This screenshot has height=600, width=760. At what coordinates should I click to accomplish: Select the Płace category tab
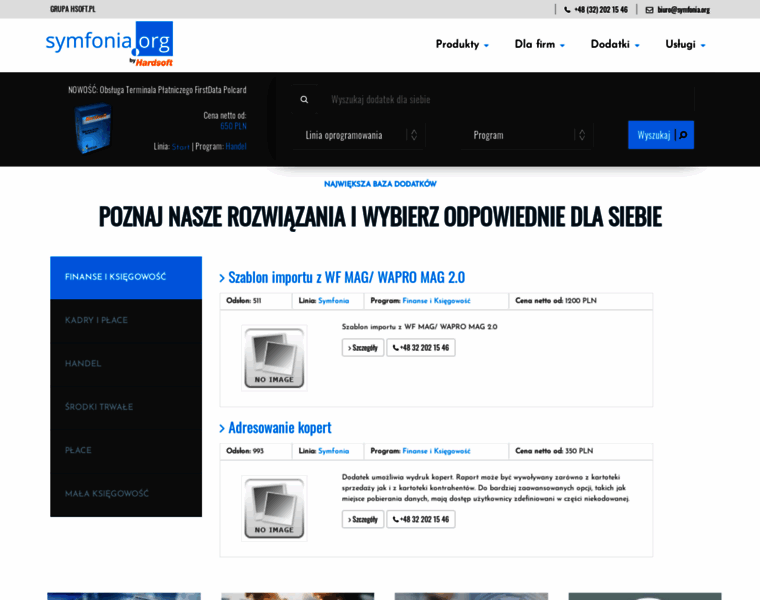click(x=126, y=450)
